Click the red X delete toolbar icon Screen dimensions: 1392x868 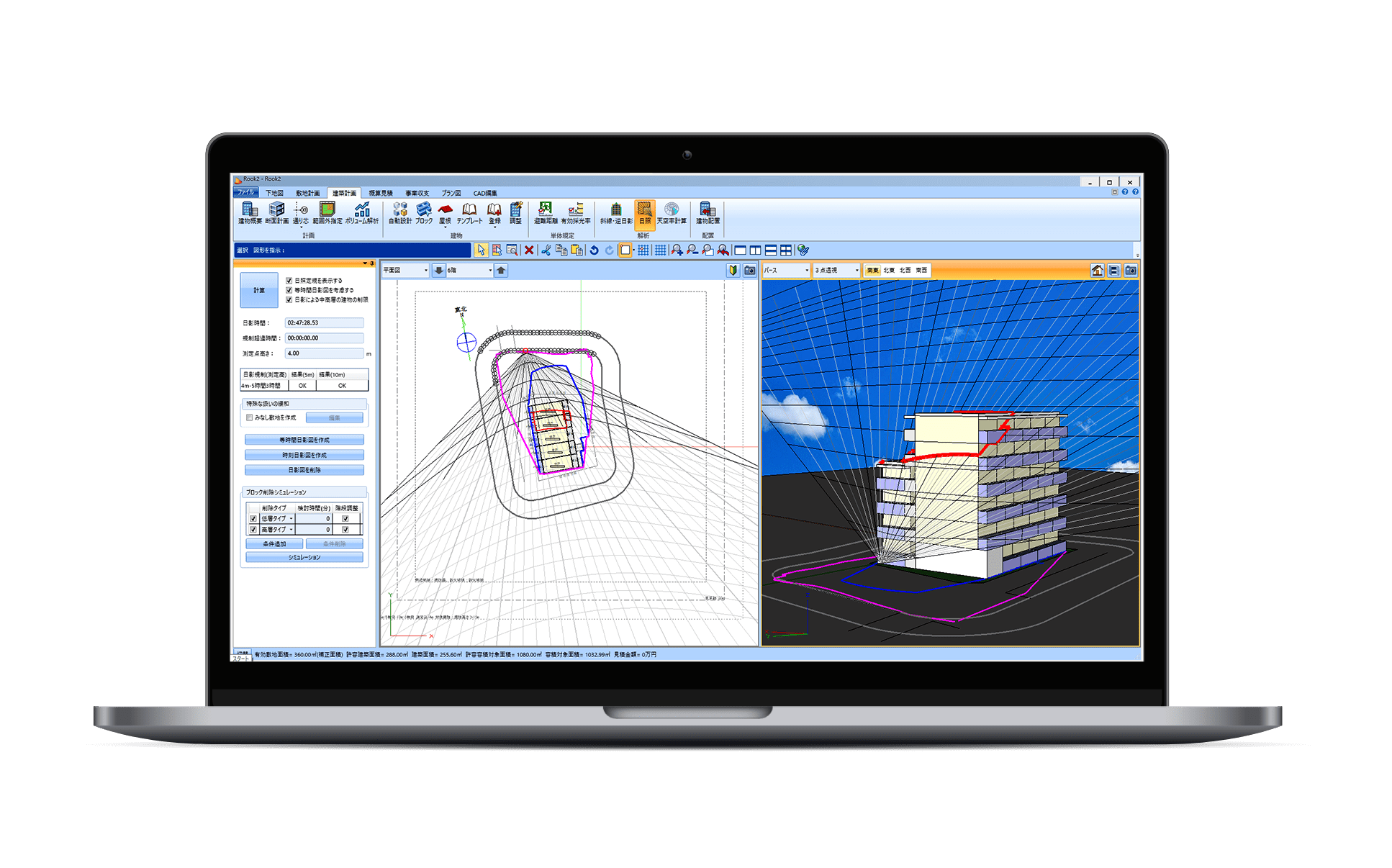point(529,250)
